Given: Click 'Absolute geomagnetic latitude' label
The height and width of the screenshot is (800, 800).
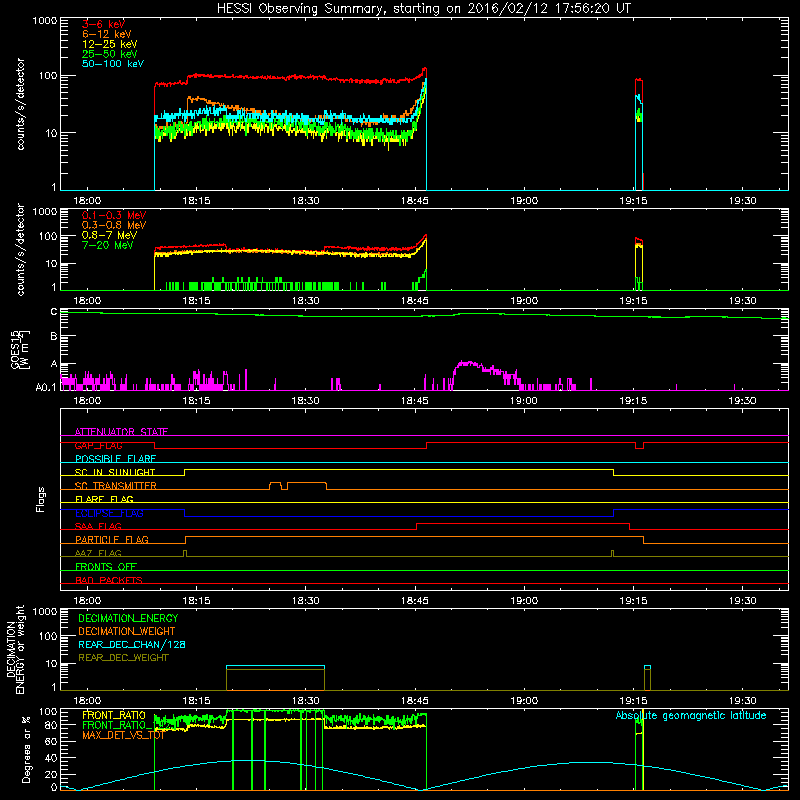Looking at the screenshot, I should point(691,715).
